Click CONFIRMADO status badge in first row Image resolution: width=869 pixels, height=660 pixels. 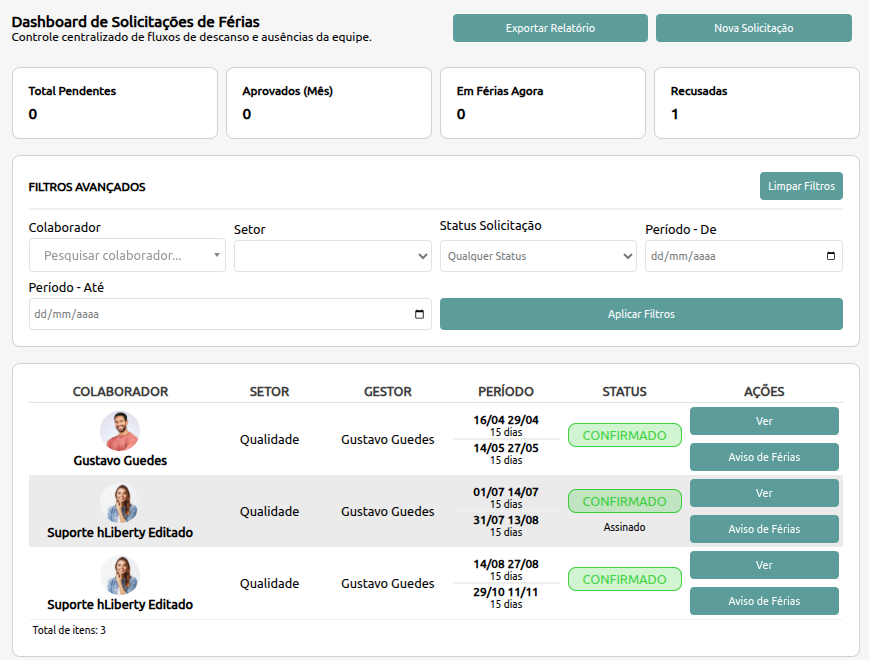click(x=625, y=436)
